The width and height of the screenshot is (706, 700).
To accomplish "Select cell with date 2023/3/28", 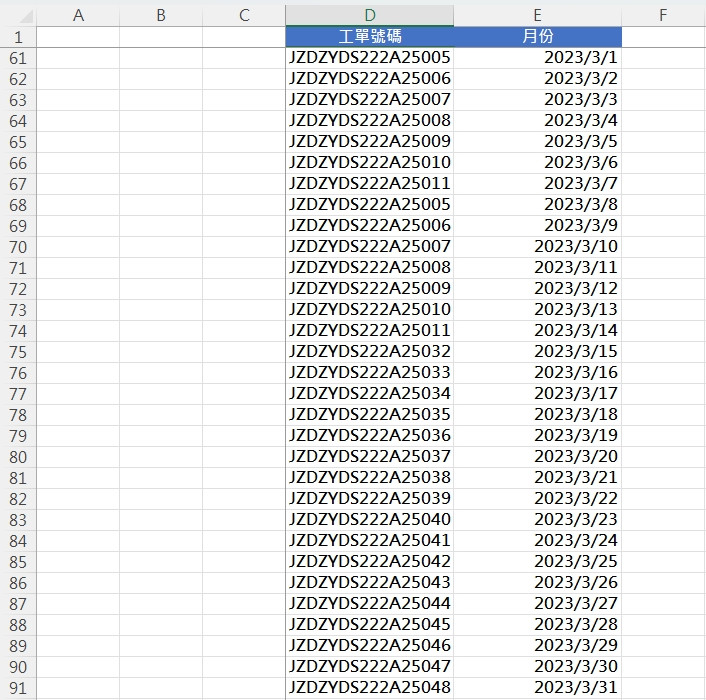I will (538, 625).
